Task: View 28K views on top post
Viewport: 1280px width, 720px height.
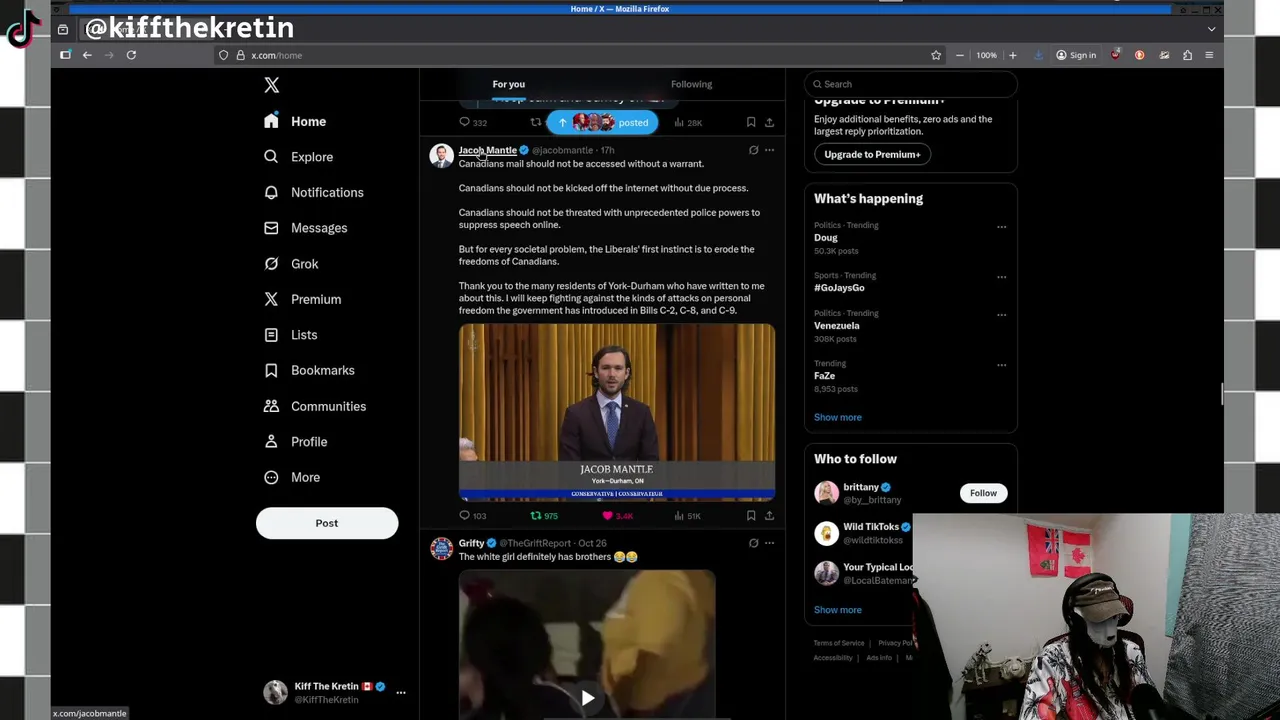Action: coord(687,123)
